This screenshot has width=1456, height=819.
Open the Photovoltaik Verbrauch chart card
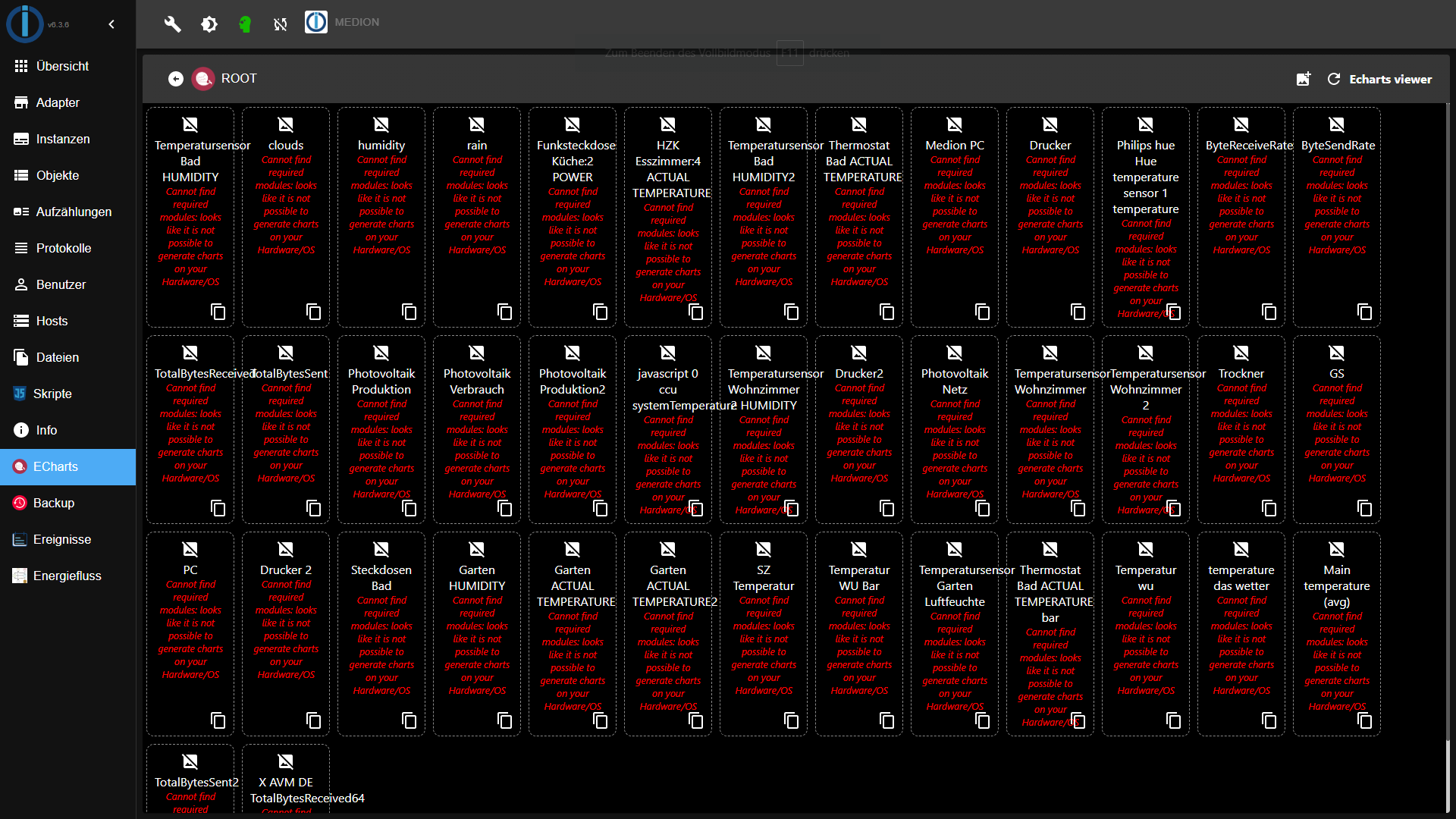point(477,429)
